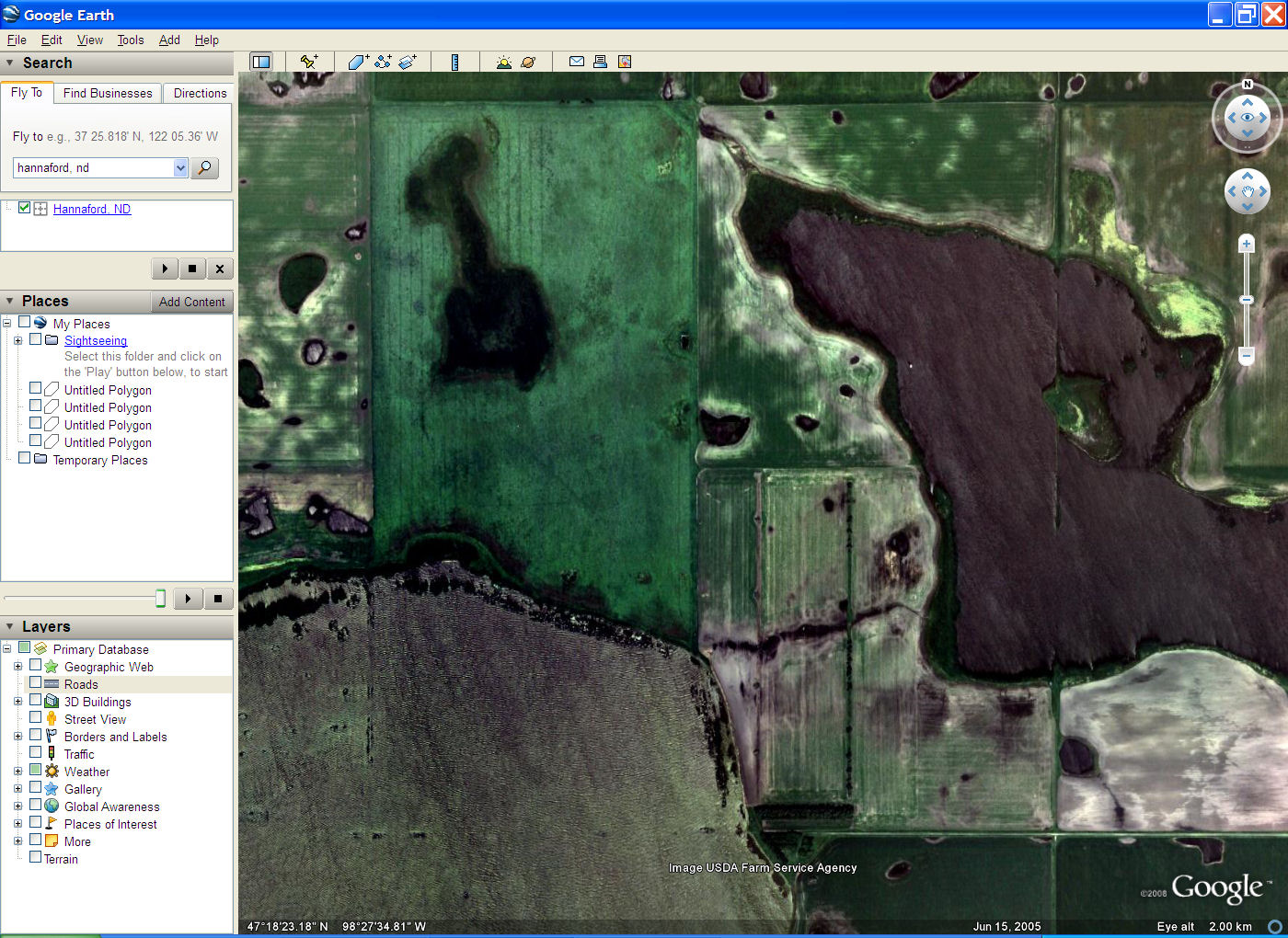1288x938 pixels.
Task: Collapse the Places panel triangle
Action: click(x=10, y=302)
